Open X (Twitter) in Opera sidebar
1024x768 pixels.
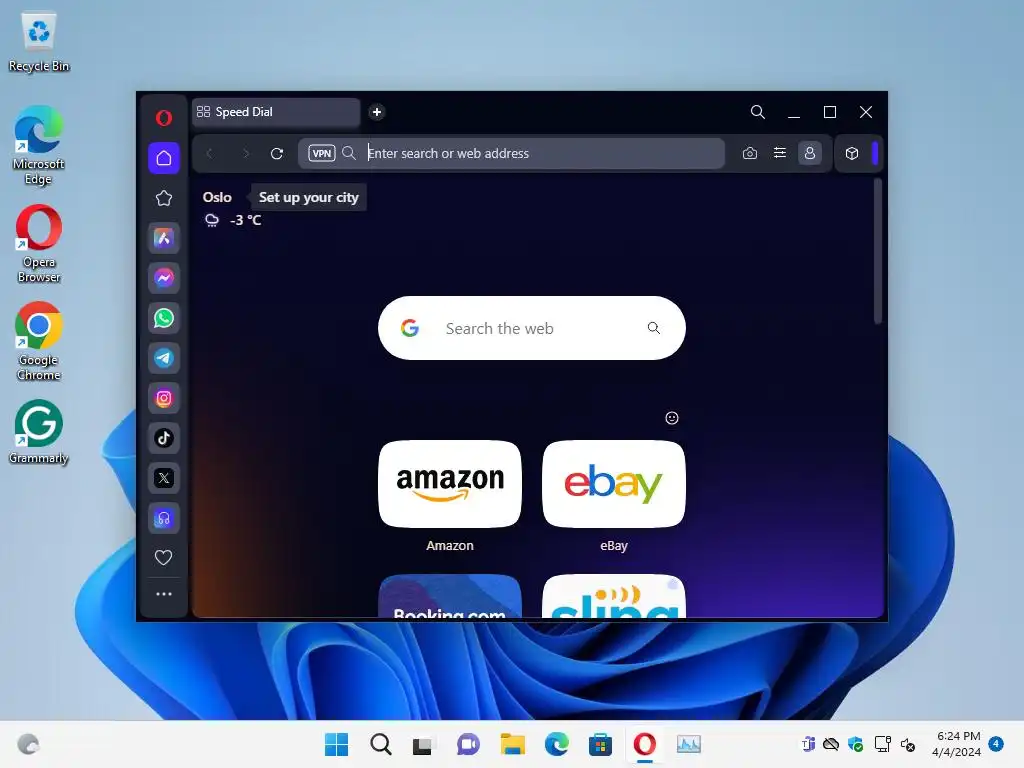coord(164,478)
